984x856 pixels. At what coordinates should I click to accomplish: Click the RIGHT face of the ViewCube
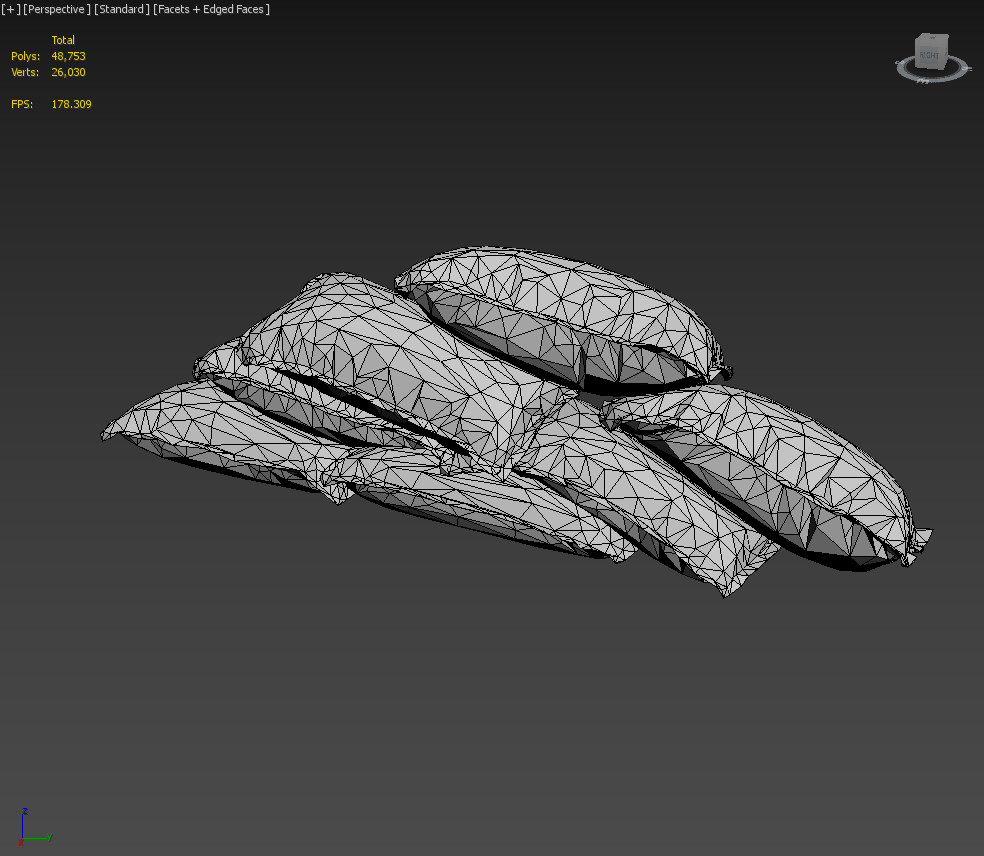point(929,55)
